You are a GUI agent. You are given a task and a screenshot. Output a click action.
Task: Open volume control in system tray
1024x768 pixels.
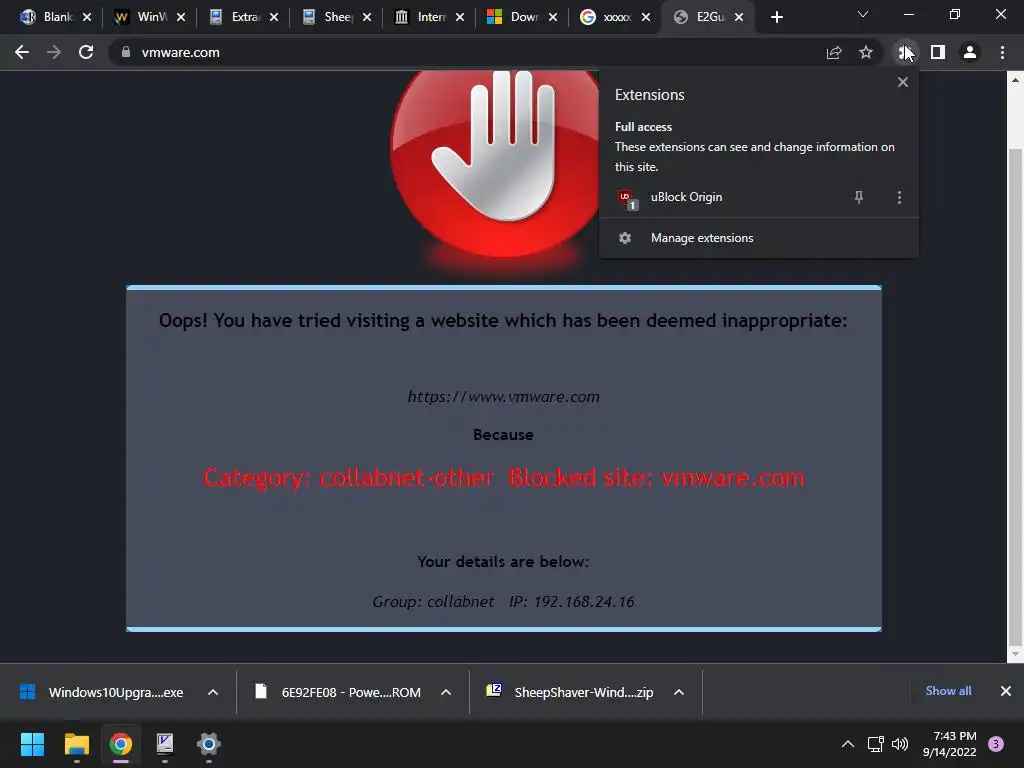900,744
